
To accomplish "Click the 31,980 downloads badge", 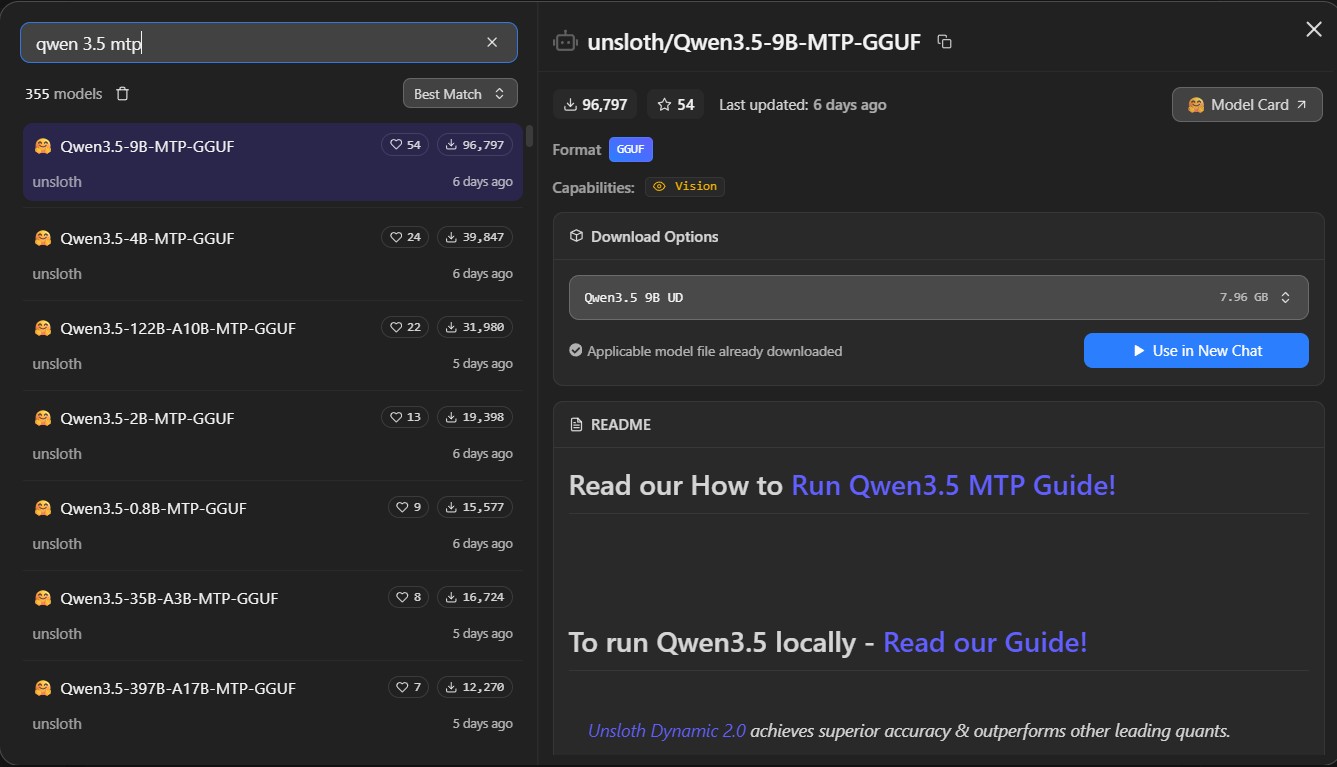I will 475,327.
